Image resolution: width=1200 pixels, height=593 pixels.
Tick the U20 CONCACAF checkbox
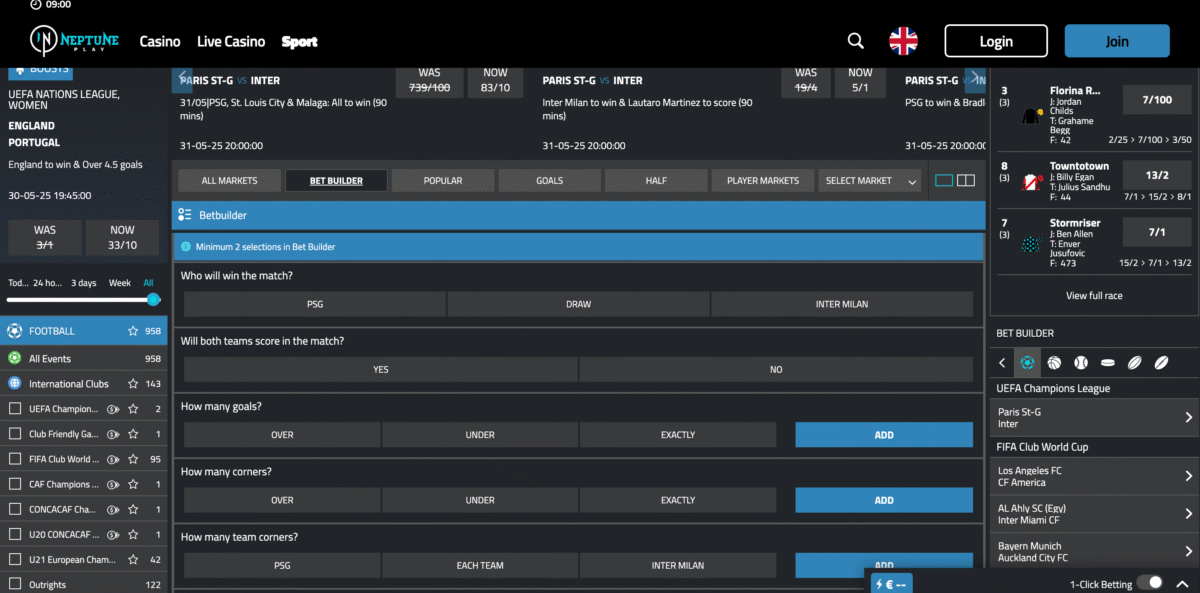click(14, 535)
